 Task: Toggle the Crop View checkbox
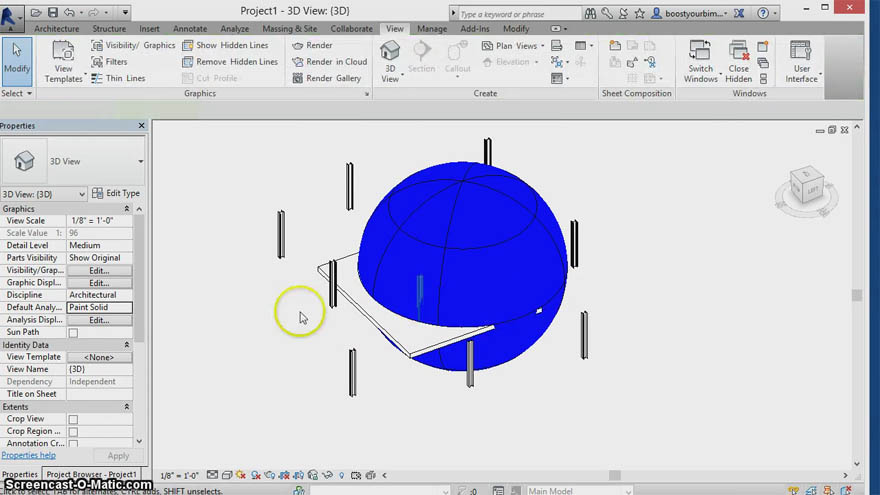(73, 419)
